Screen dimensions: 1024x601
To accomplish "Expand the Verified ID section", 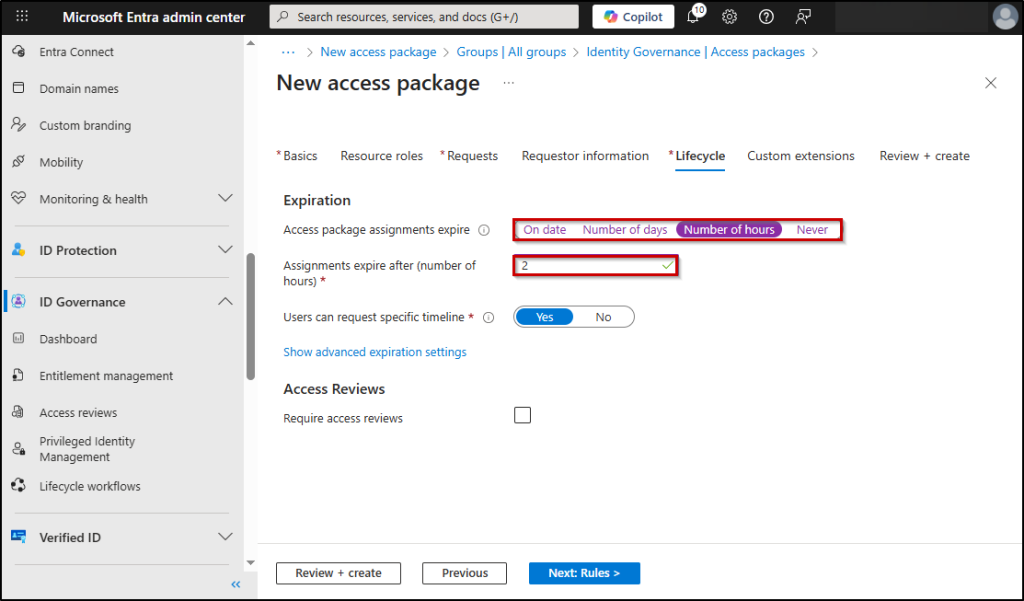I will pos(225,537).
